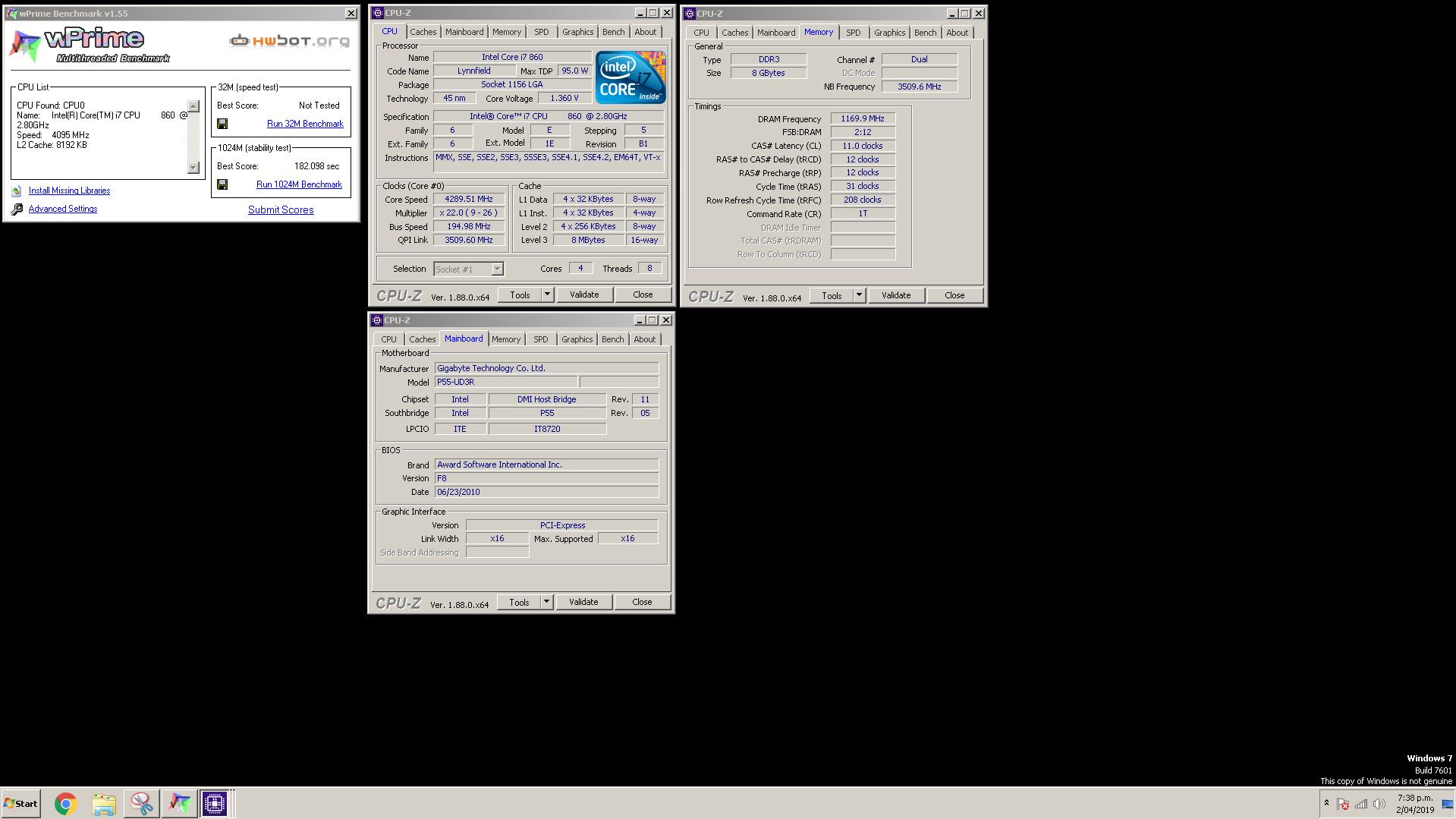1456x819 pixels.
Task: Click the DRAM Frequency value 1169.9 MHz
Action: [863, 119]
